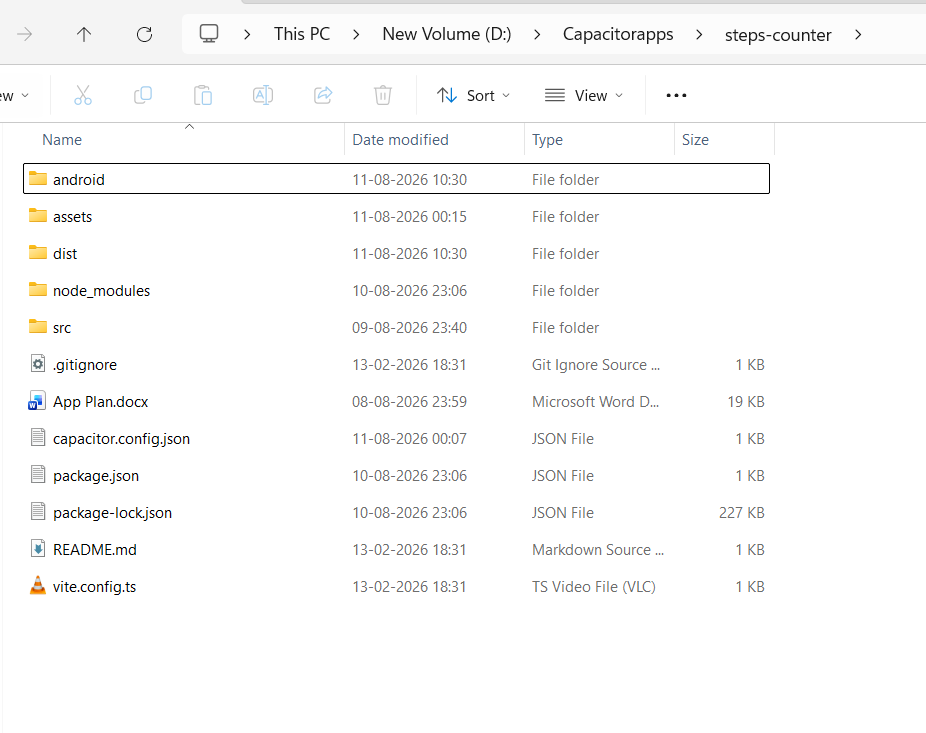Image resolution: width=926 pixels, height=733 pixels.
Task: Click the Cut scissors icon
Action: point(83,95)
